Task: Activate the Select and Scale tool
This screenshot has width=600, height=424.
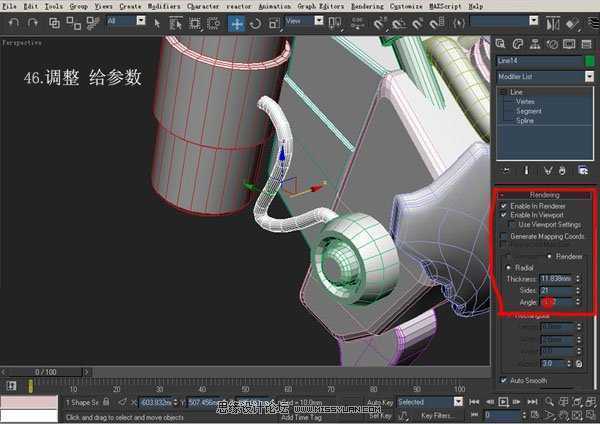Action: (x=275, y=23)
